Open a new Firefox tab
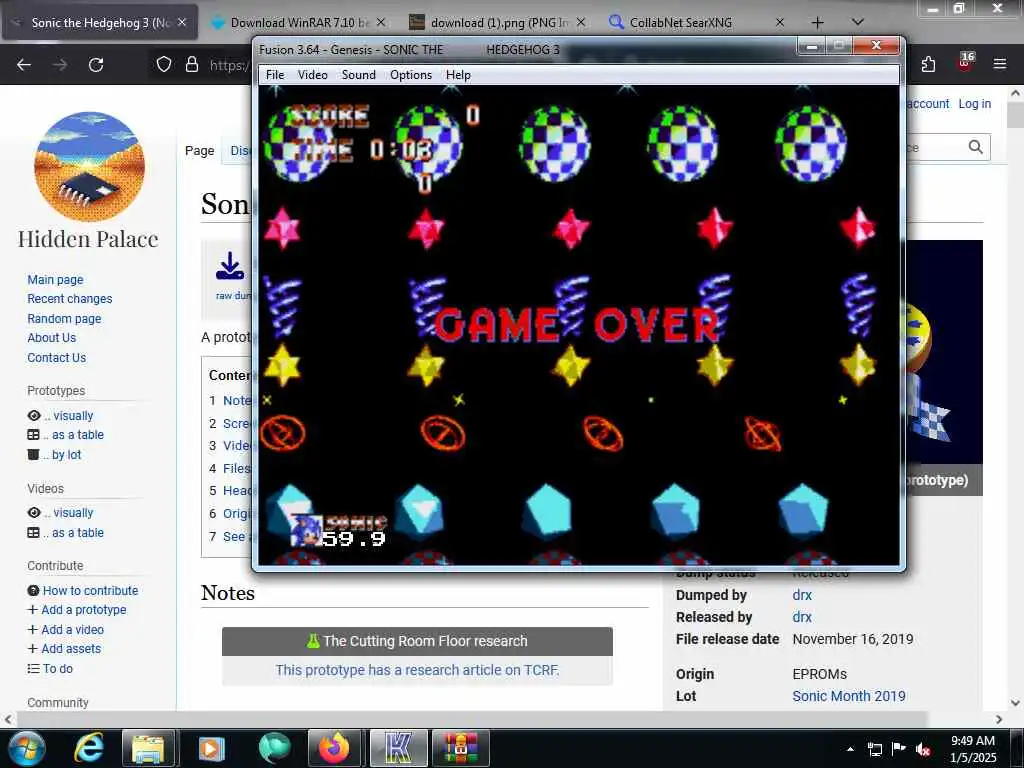 pyautogui.click(x=818, y=23)
